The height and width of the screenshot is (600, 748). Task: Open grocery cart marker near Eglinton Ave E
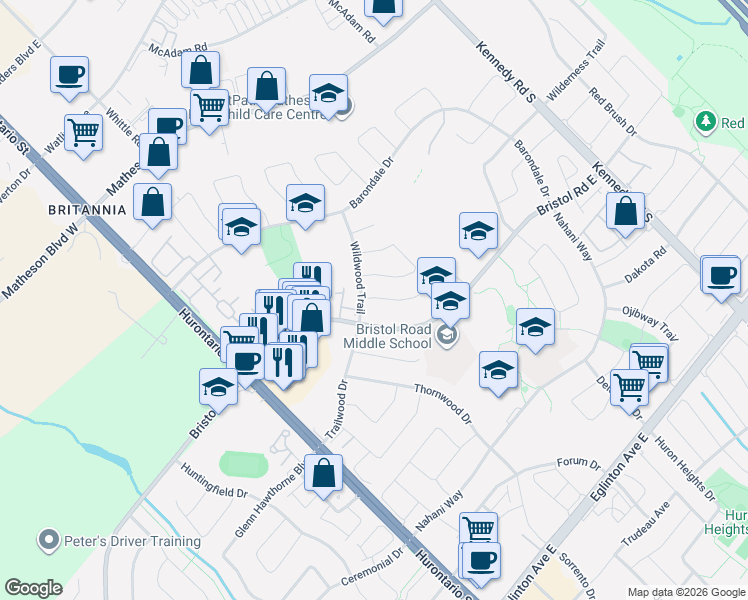pyautogui.click(x=629, y=390)
